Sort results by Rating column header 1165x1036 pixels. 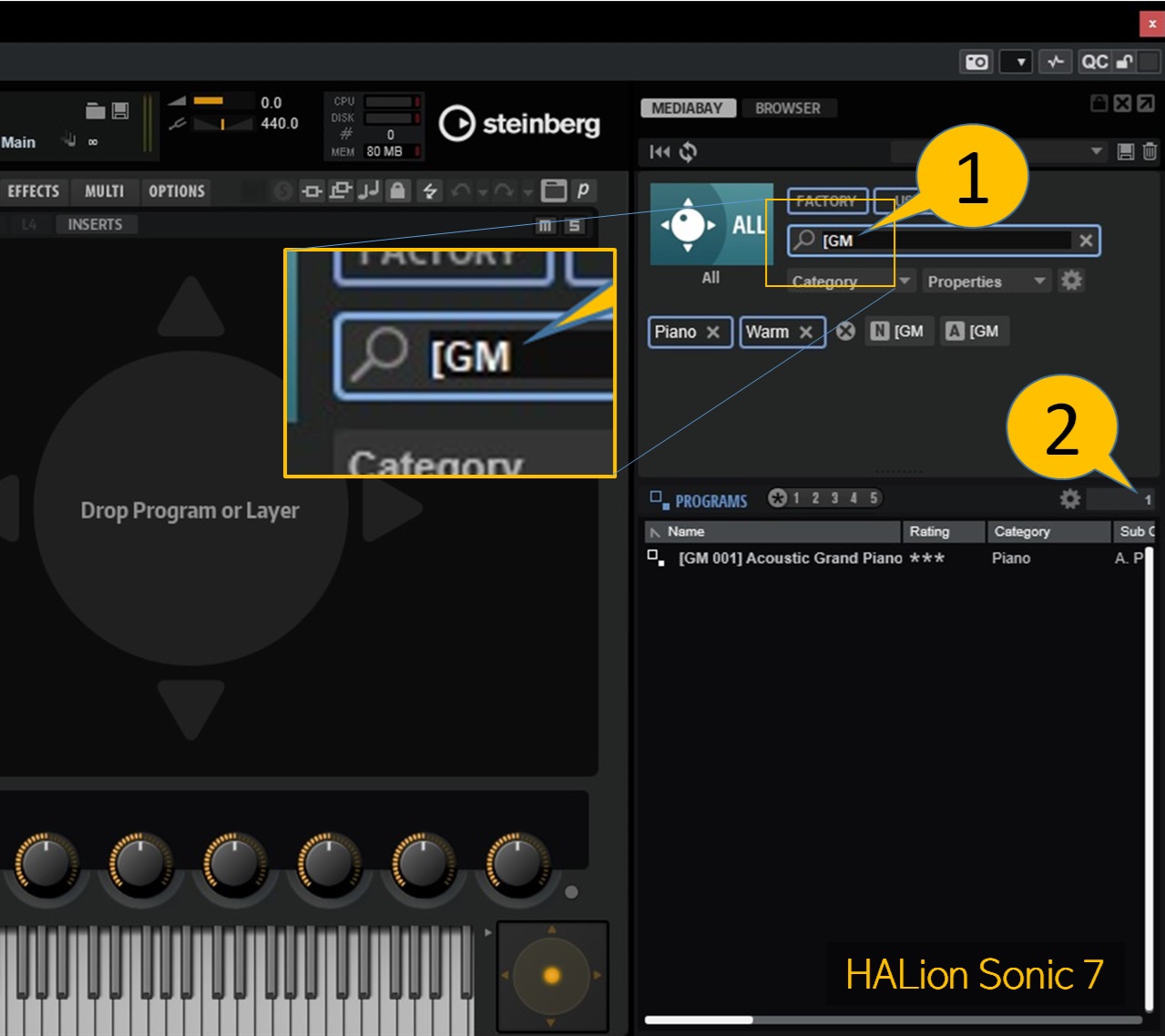coord(945,531)
